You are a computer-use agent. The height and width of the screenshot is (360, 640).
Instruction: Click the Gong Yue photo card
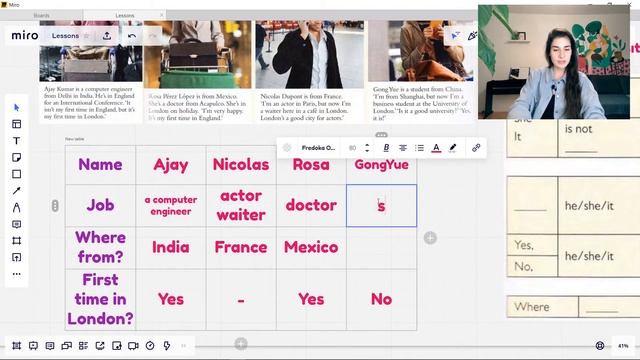tap(422, 71)
